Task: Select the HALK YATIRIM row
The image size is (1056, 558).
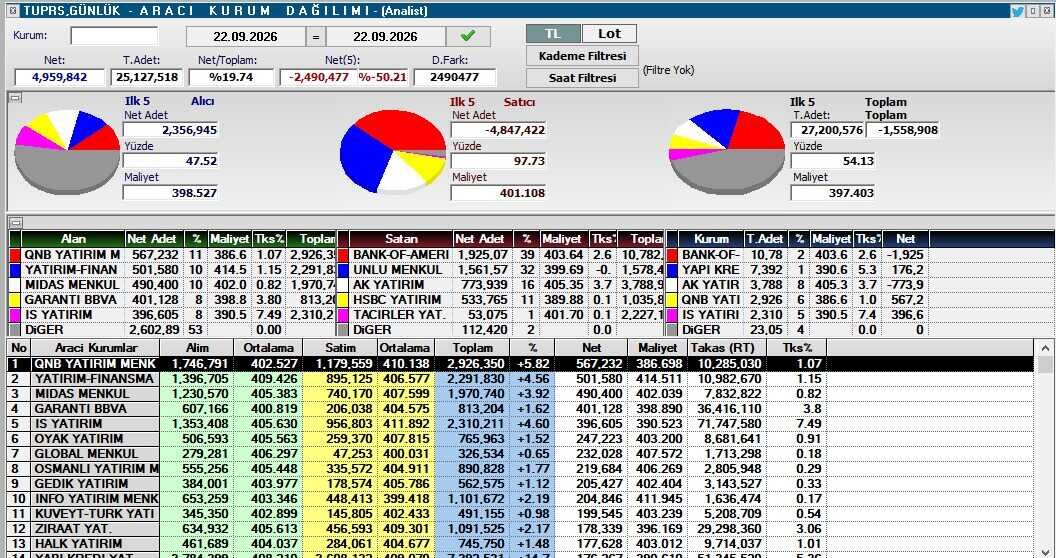Action: (x=522, y=543)
